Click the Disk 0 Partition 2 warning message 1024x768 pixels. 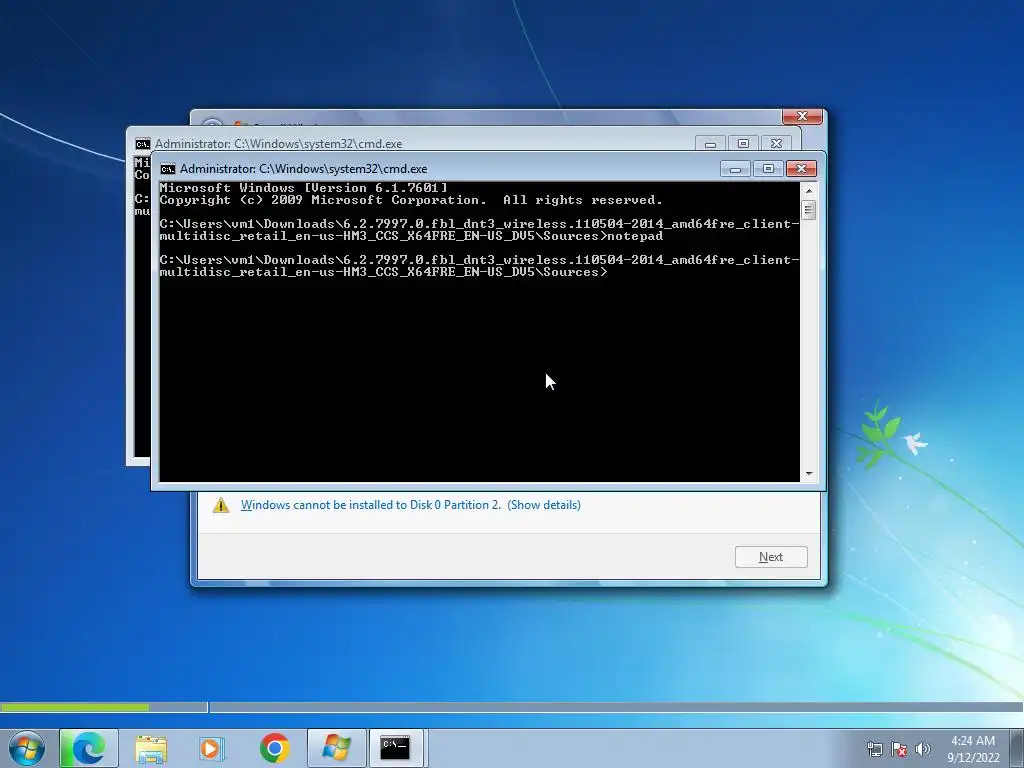pyautogui.click(x=370, y=505)
